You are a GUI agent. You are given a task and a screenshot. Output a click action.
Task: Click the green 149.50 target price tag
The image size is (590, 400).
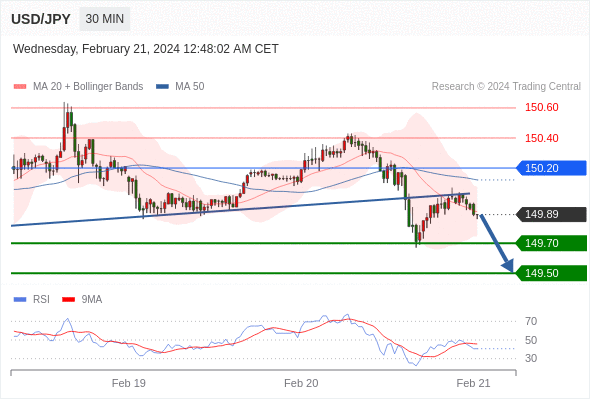pyautogui.click(x=551, y=273)
